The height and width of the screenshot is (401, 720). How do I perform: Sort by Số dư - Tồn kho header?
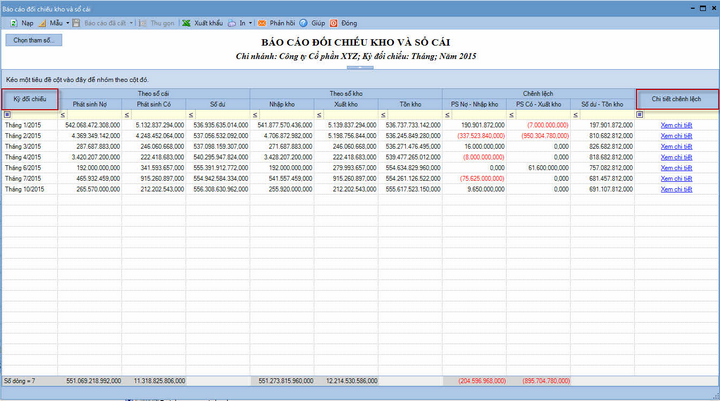pyautogui.click(x=602, y=104)
